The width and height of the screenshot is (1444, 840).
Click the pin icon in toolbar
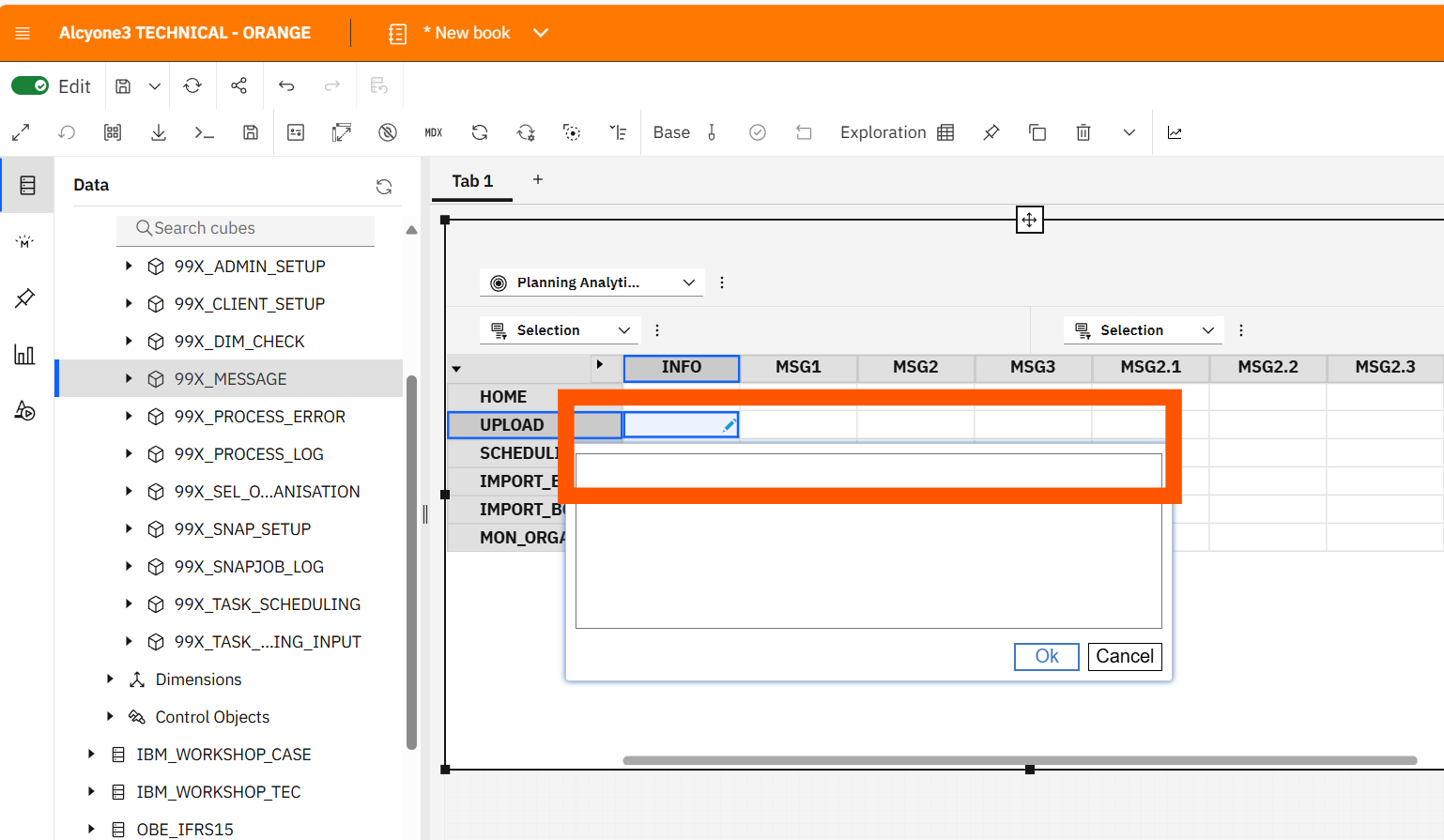click(x=991, y=132)
